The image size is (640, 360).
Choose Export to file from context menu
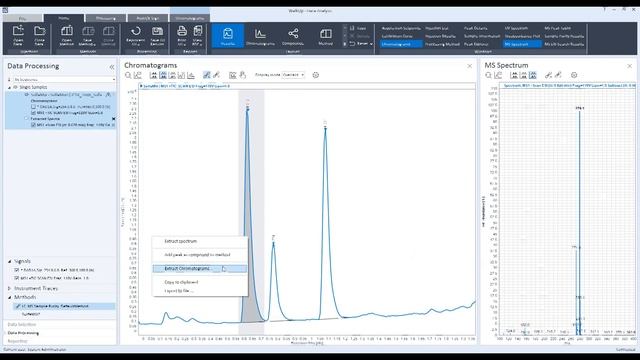[x=179, y=291]
